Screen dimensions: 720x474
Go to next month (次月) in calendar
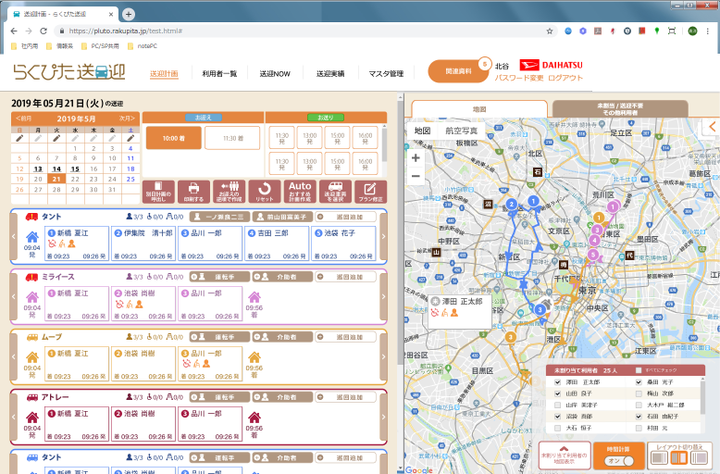click(x=126, y=118)
